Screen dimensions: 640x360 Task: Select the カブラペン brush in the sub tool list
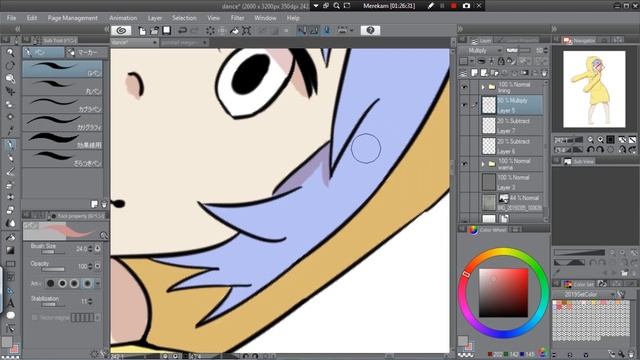pos(62,104)
